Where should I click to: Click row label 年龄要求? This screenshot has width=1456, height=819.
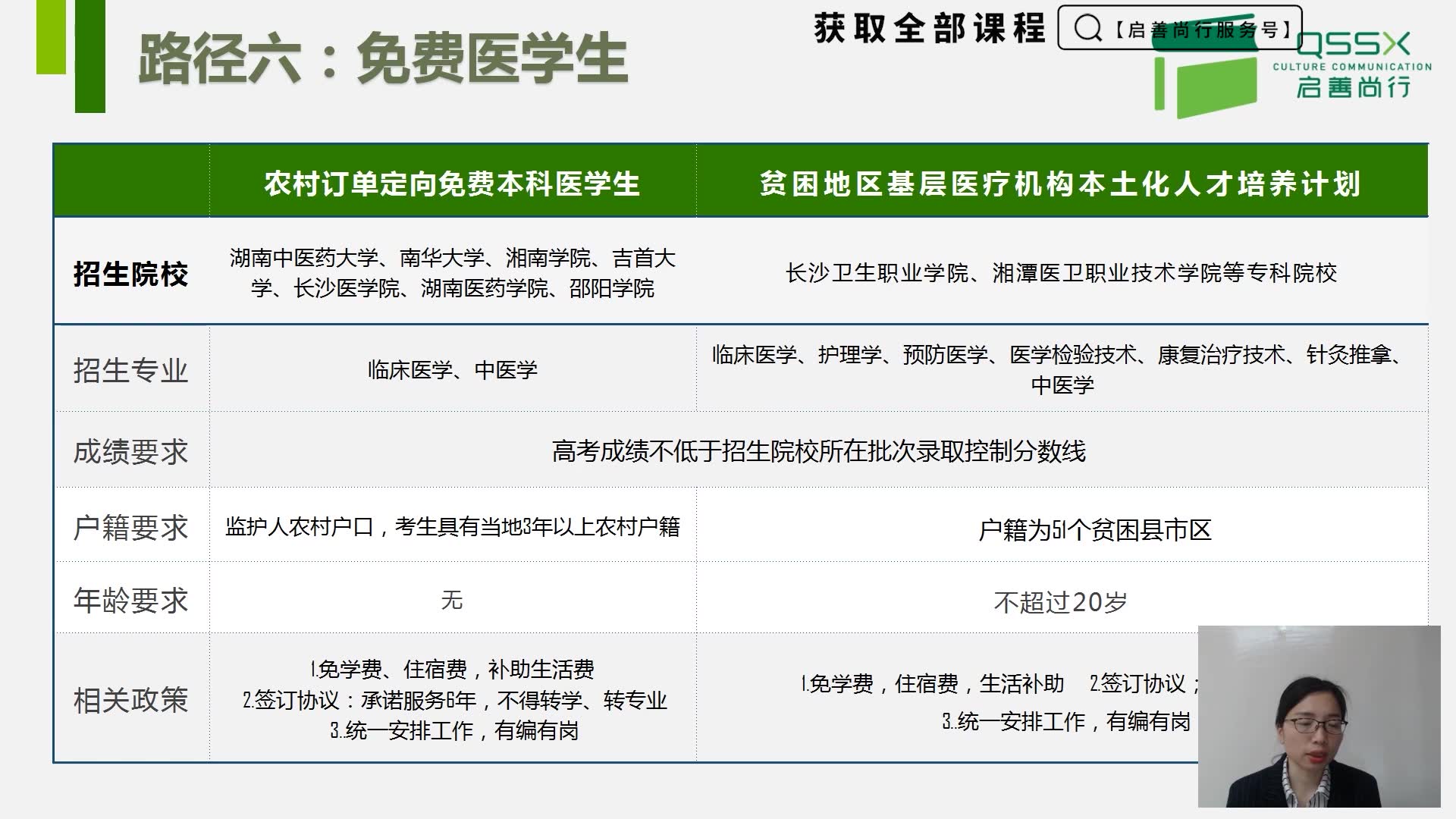[x=130, y=601]
